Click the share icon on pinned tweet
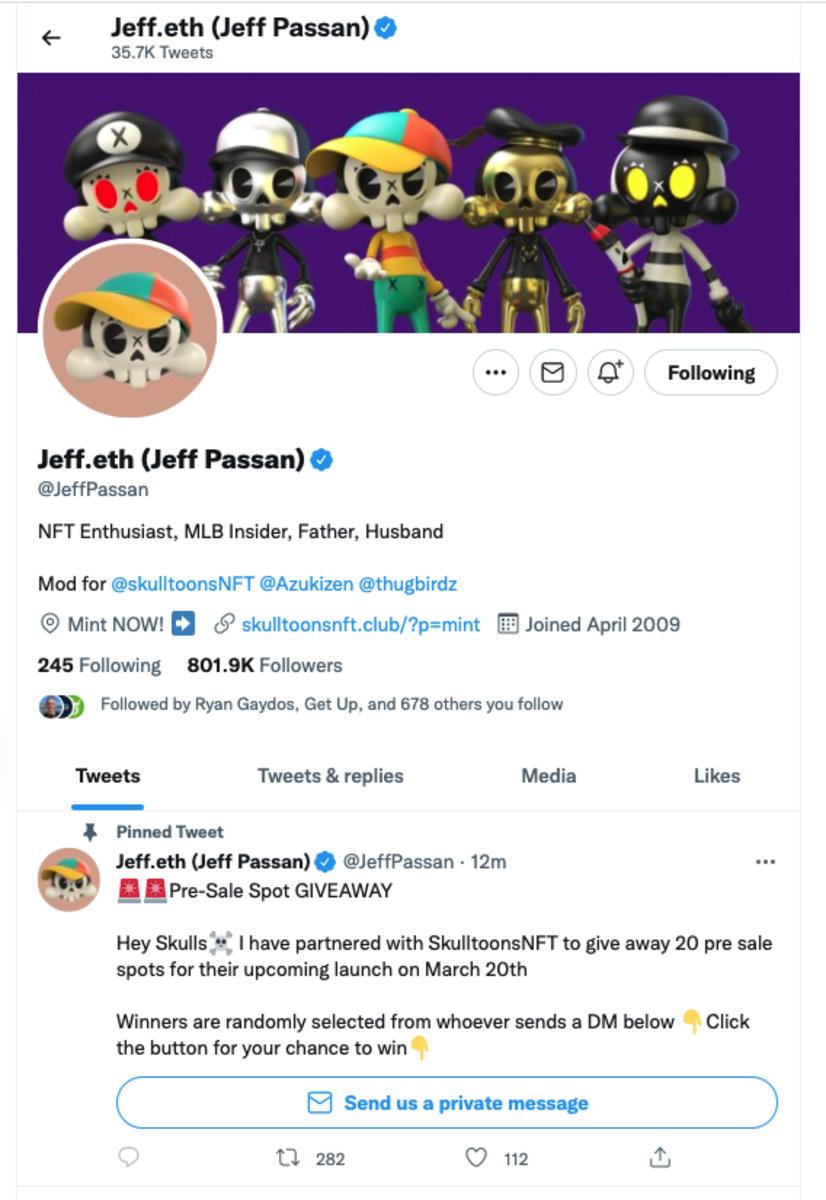The image size is (826, 1200). tap(660, 1158)
